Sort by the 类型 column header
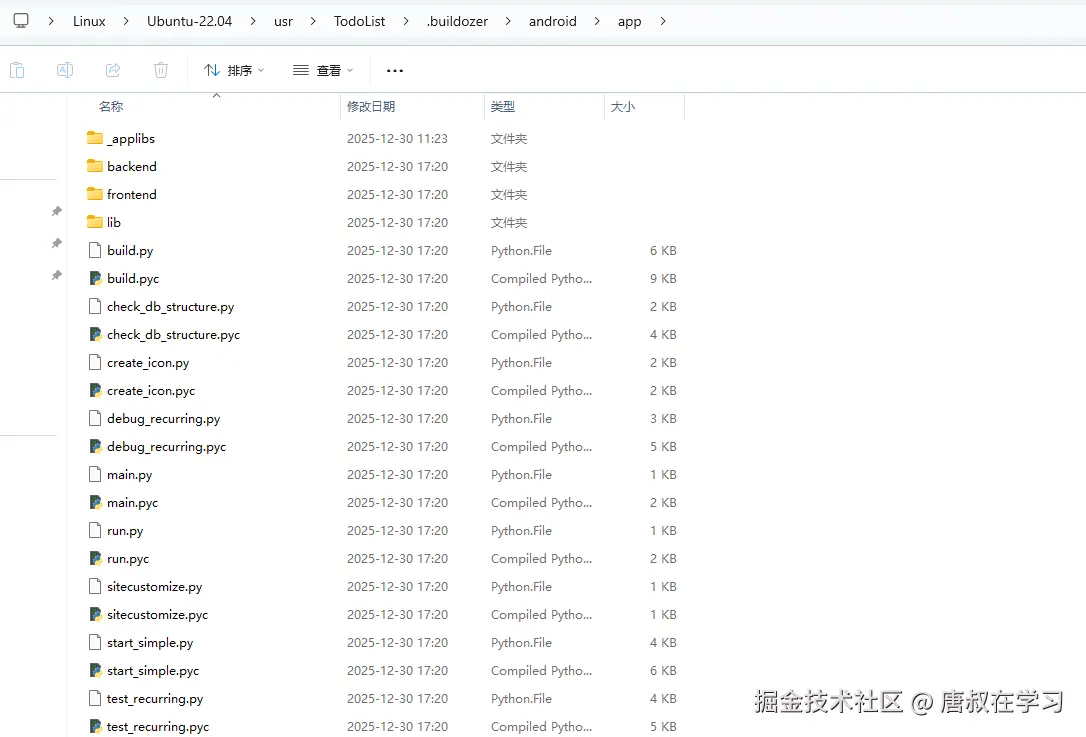The image size is (1086, 737). coord(503,106)
